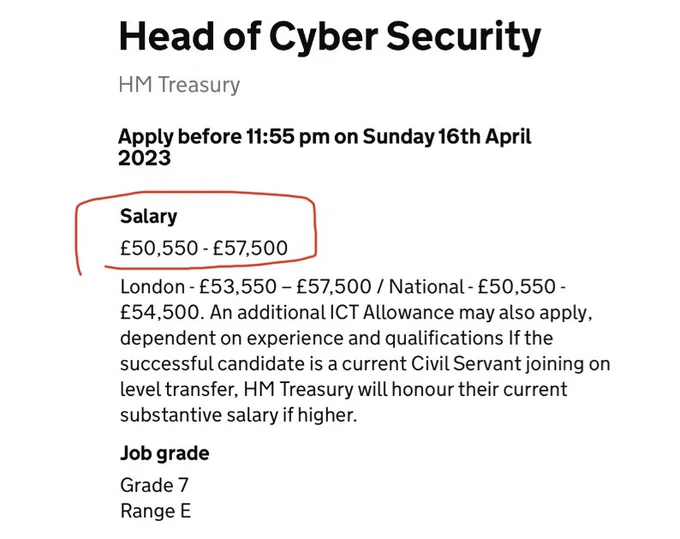Image resolution: width=680 pixels, height=539 pixels.
Task: Click the substantive salary if higher line
Action: tap(239, 415)
